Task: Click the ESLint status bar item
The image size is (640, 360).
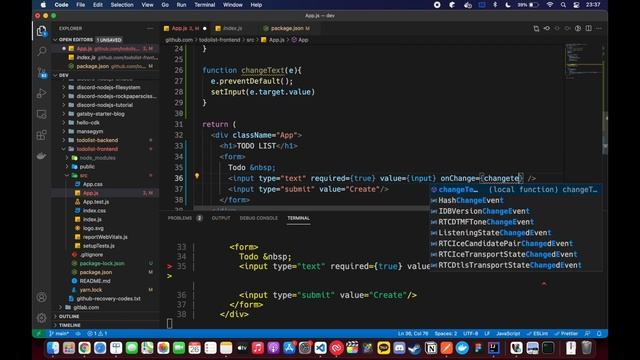Action: tap(537, 333)
